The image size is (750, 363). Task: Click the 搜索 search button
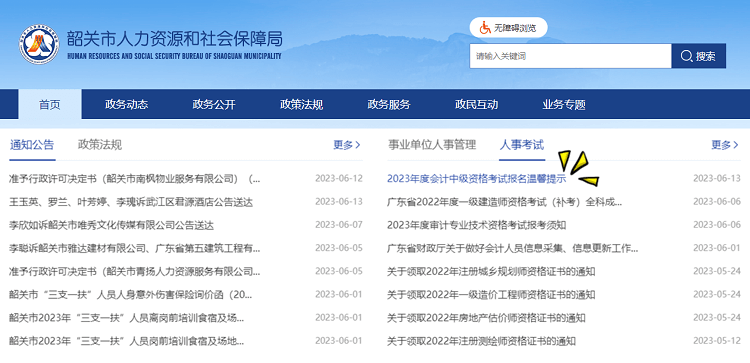[699, 56]
